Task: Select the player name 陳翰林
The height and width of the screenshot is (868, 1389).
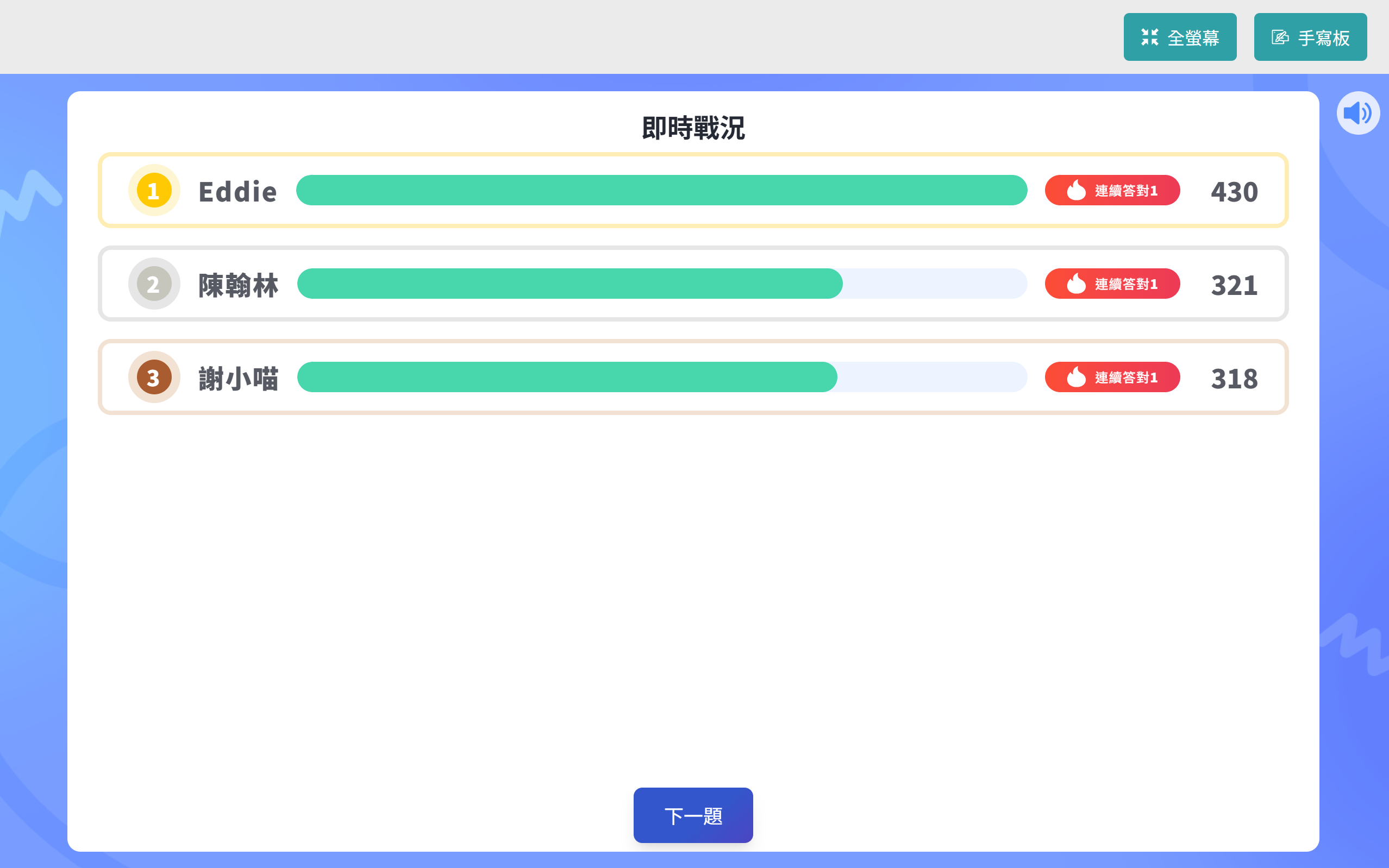Action: [x=239, y=285]
